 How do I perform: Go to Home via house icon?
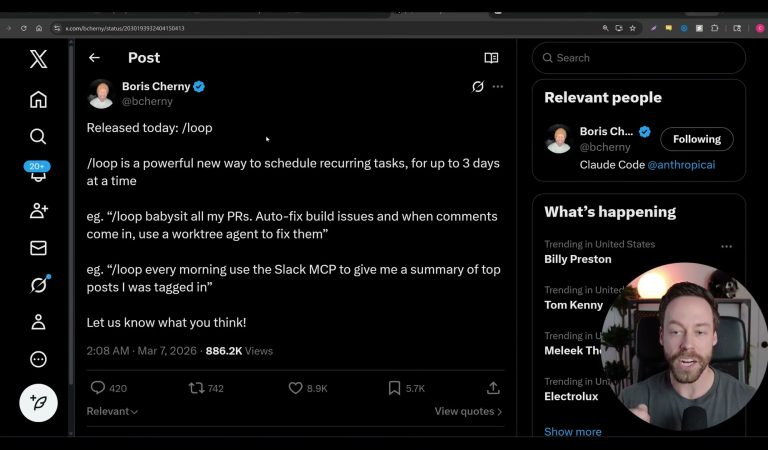click(38, 99)
